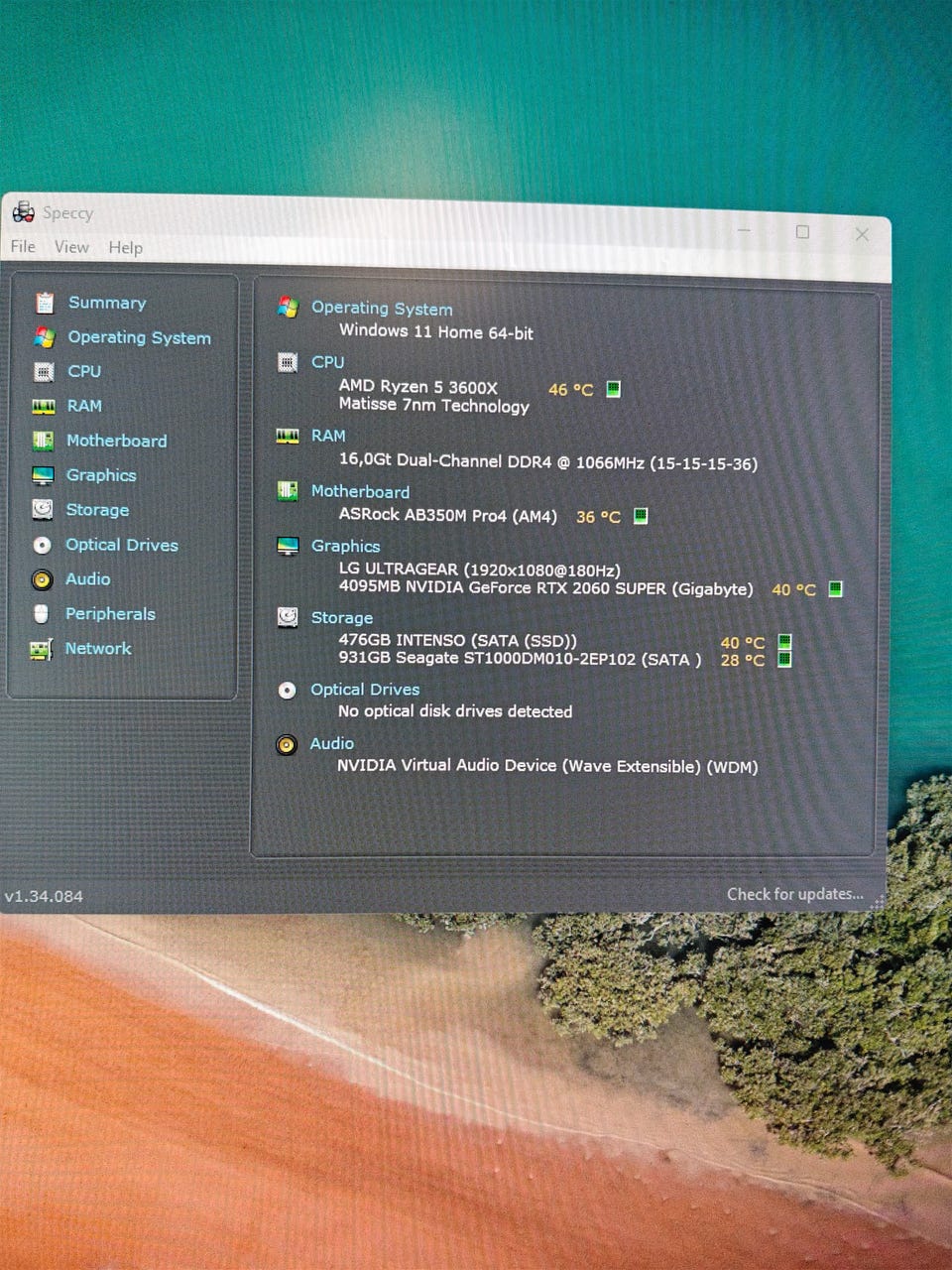Click the Motherboard icon in sidebar
Image resolution: width=952 pixels, height=1270 pixels.
(x=43, y=441)
